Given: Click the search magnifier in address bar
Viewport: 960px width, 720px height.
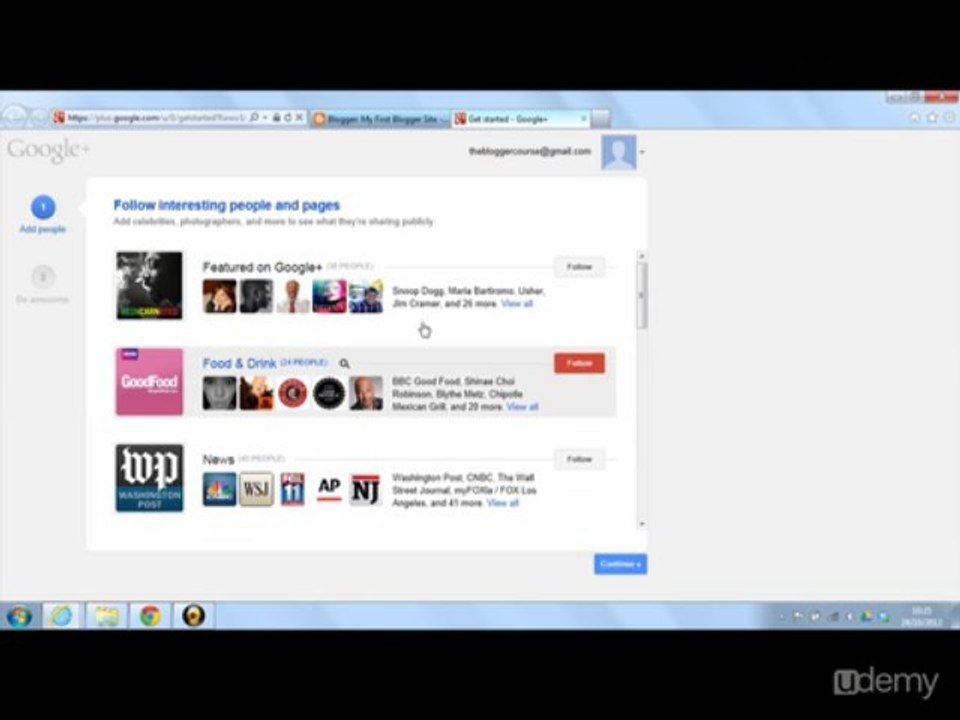Looking at the screenshot, I should tap(254, 118).
